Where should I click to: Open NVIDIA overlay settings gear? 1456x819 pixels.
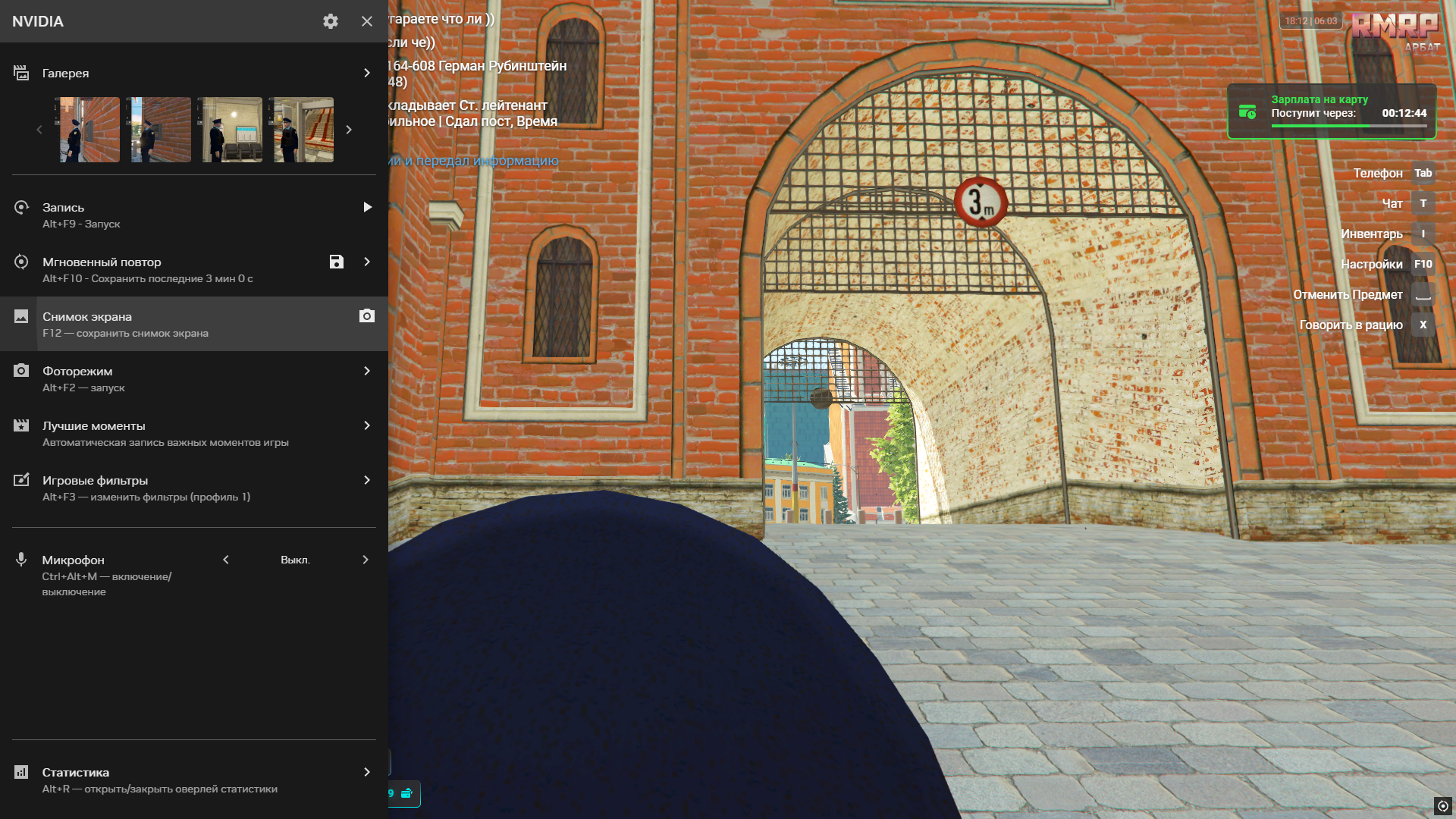point(330,21)
